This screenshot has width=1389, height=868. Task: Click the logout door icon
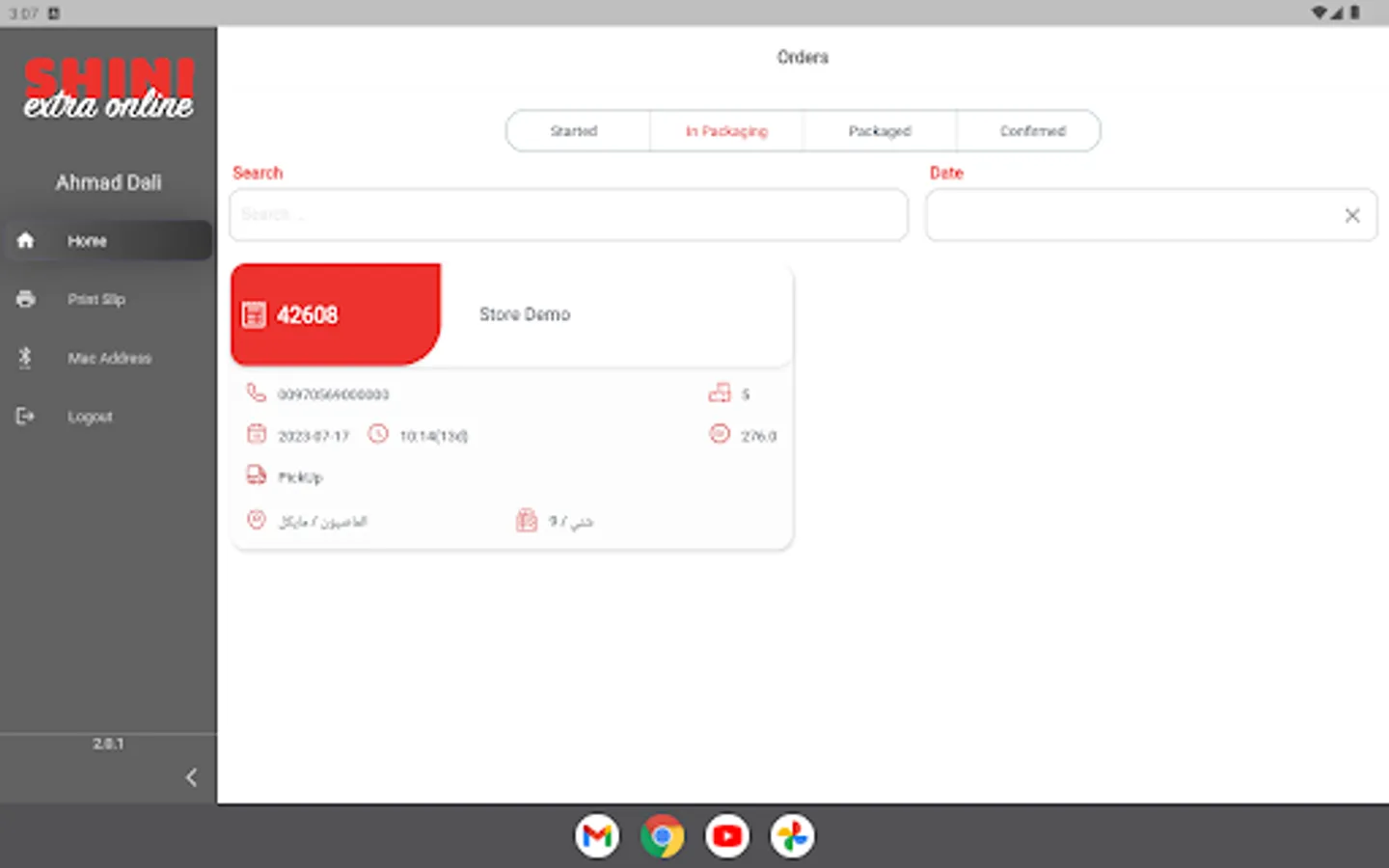[25, 416]
